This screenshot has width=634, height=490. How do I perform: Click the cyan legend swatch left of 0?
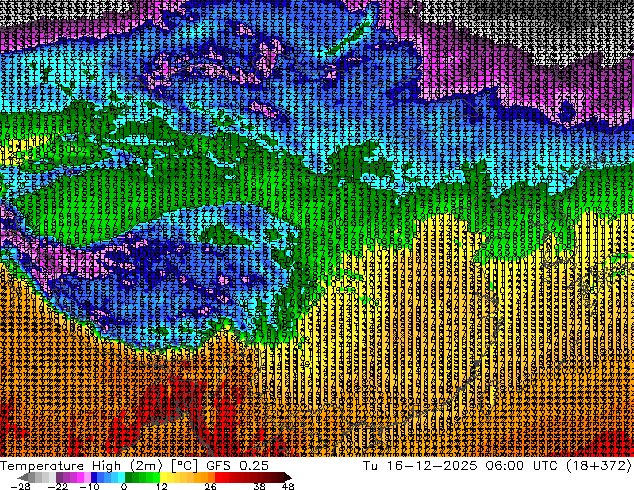[x=121, y=477]
